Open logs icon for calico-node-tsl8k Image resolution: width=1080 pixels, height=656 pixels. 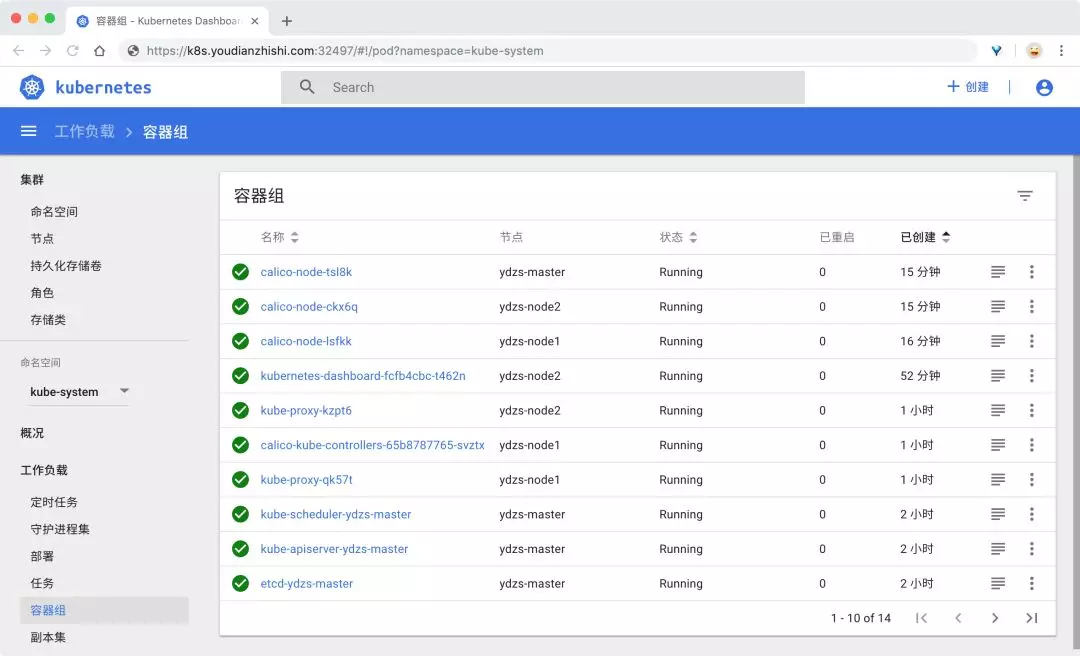997,272
